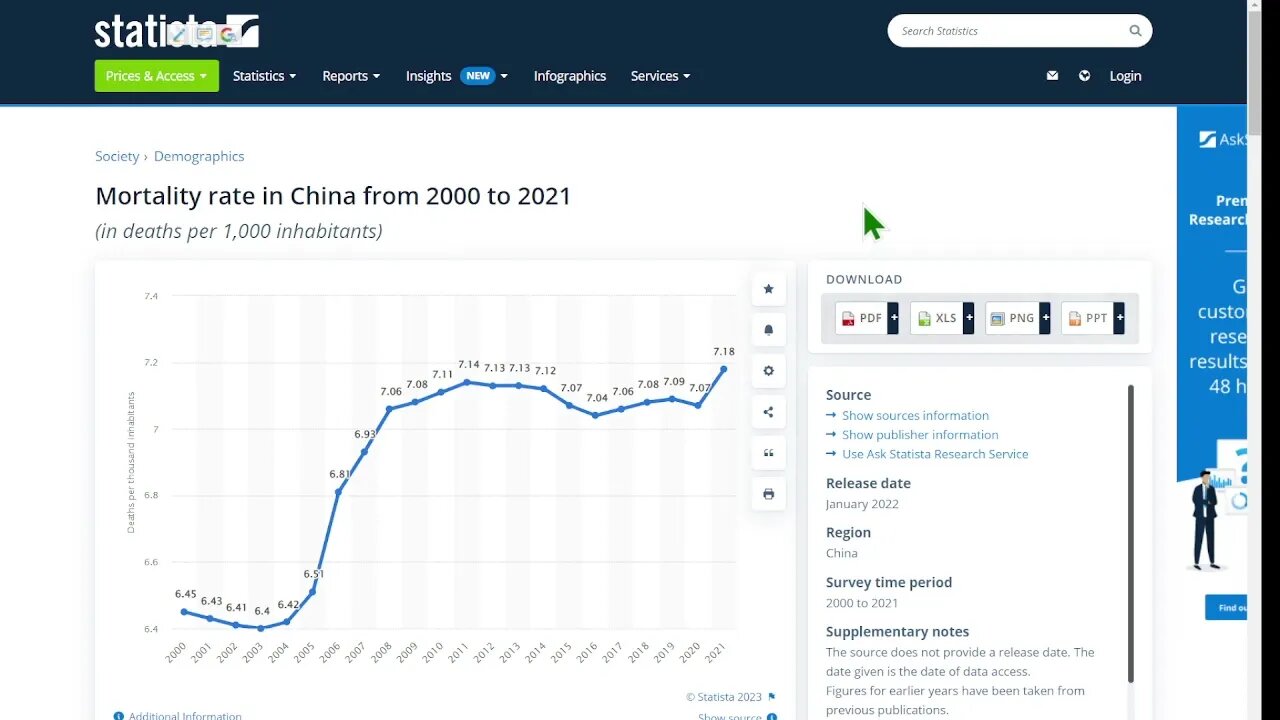
Task: Go to Society breadcrumb
Action: [x=117, y=156]
